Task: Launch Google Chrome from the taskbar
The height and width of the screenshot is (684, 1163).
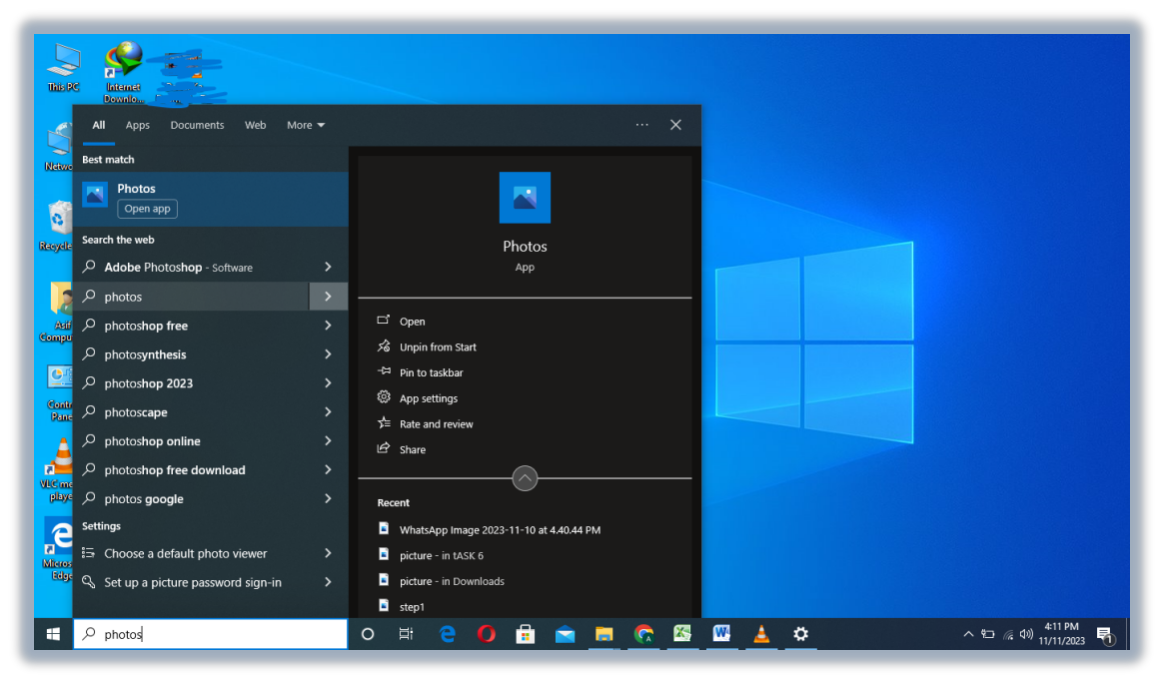Action: click(643, 634)
